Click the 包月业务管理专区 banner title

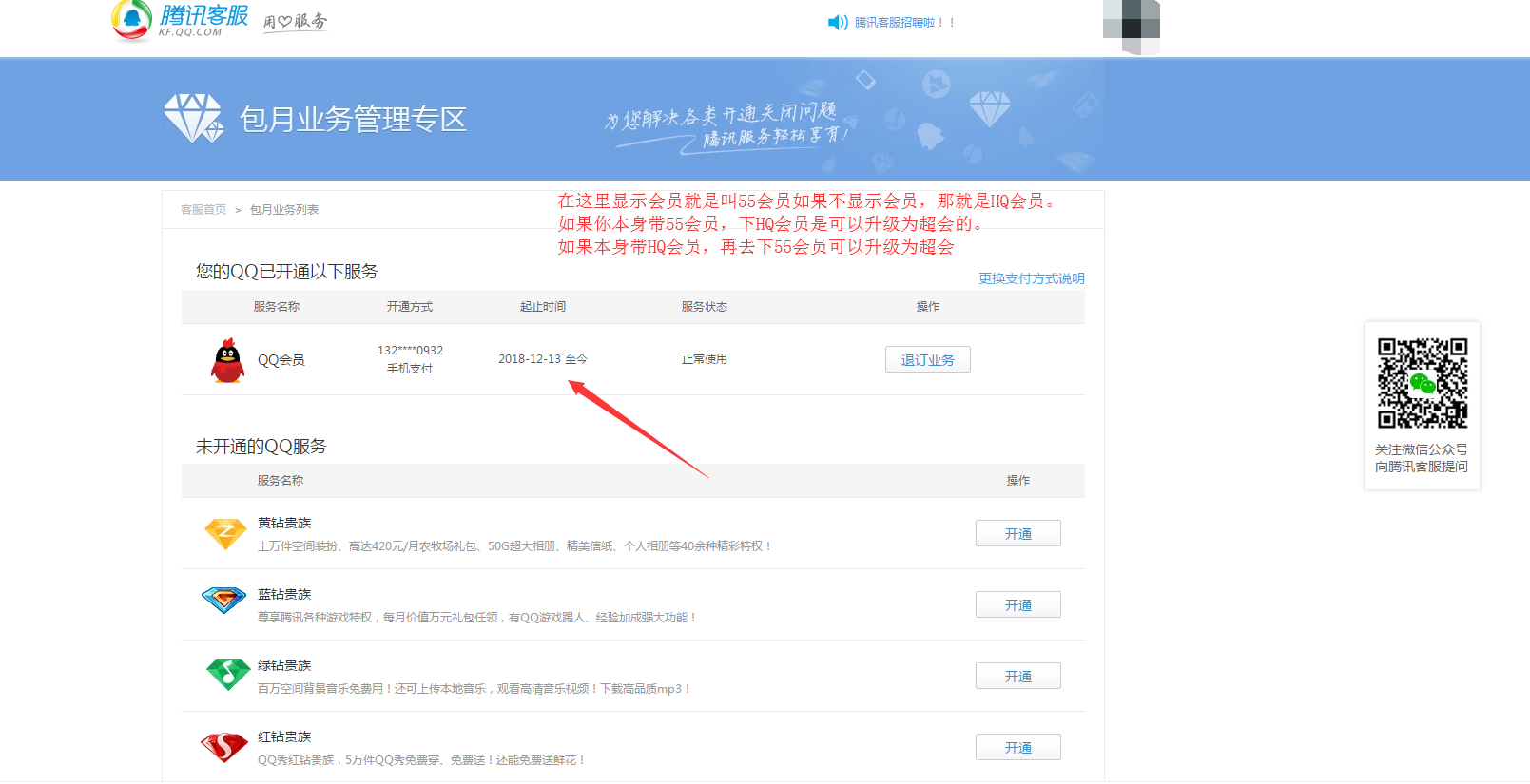(x=353, y=120)
